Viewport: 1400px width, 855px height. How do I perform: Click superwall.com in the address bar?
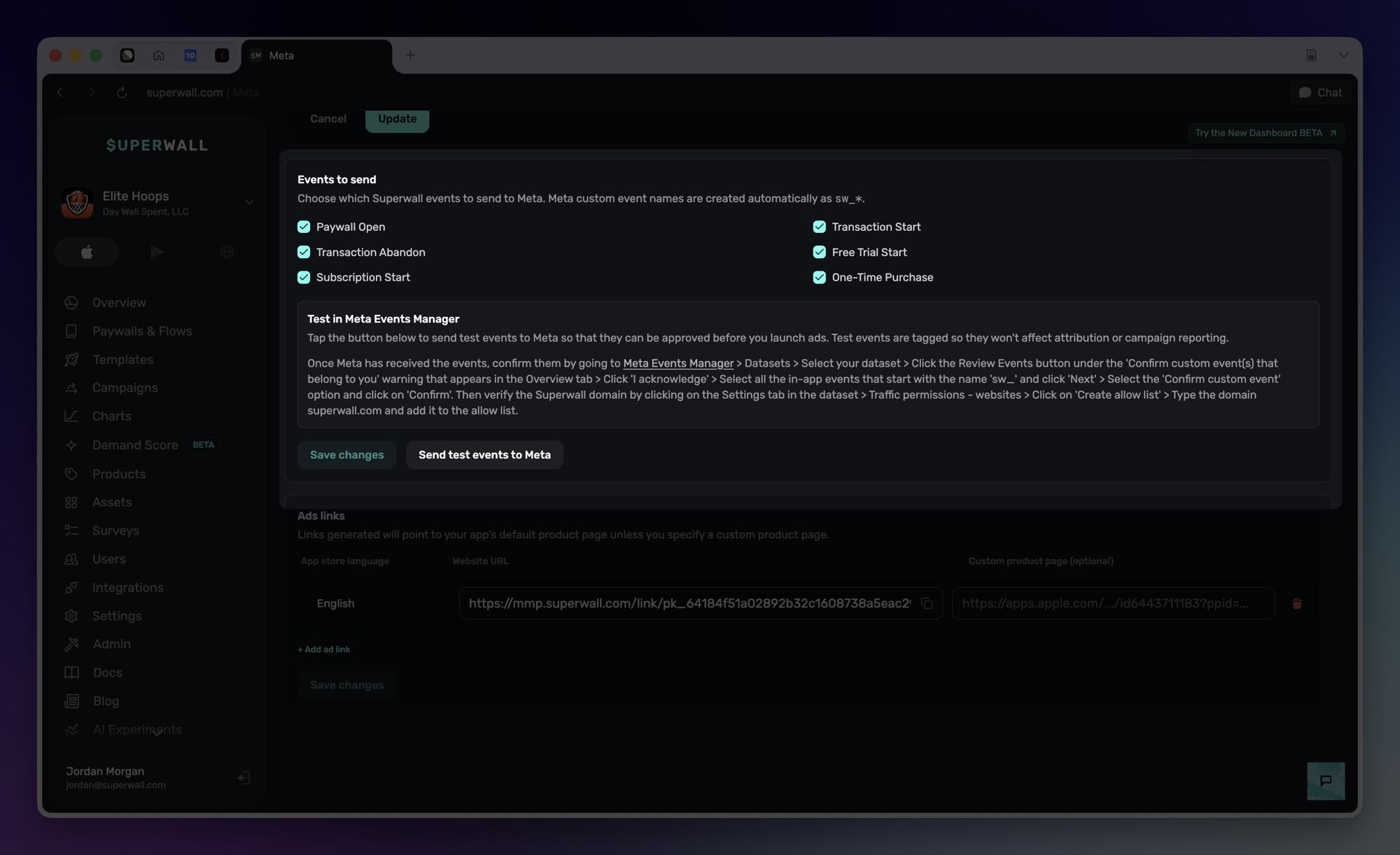coord(185,92)
